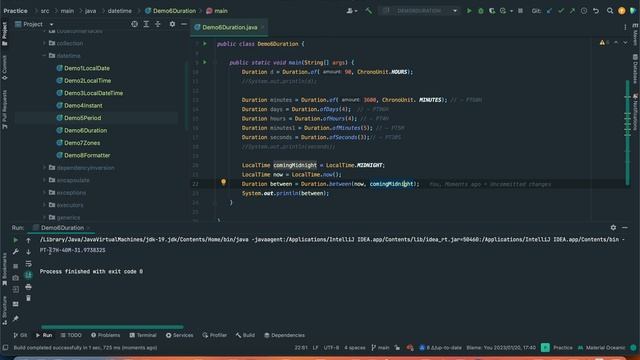
Task: Open Search Everywhere magnifier icon
Action: point(610,11)
